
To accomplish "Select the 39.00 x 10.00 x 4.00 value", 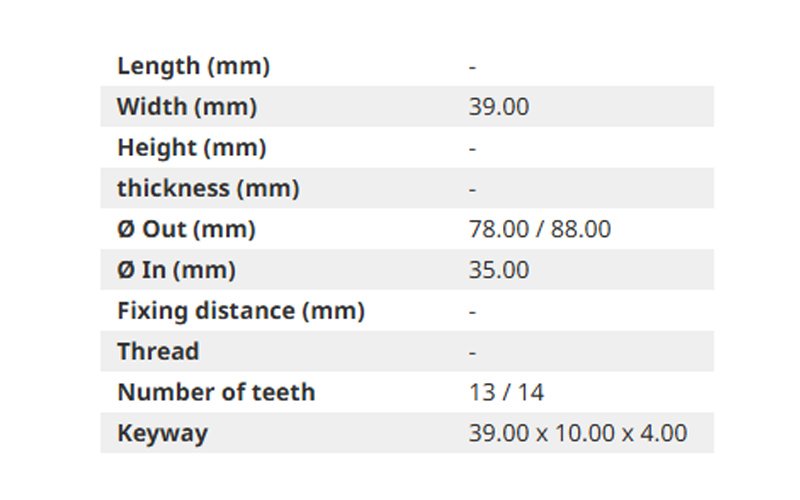I will 578,433.
